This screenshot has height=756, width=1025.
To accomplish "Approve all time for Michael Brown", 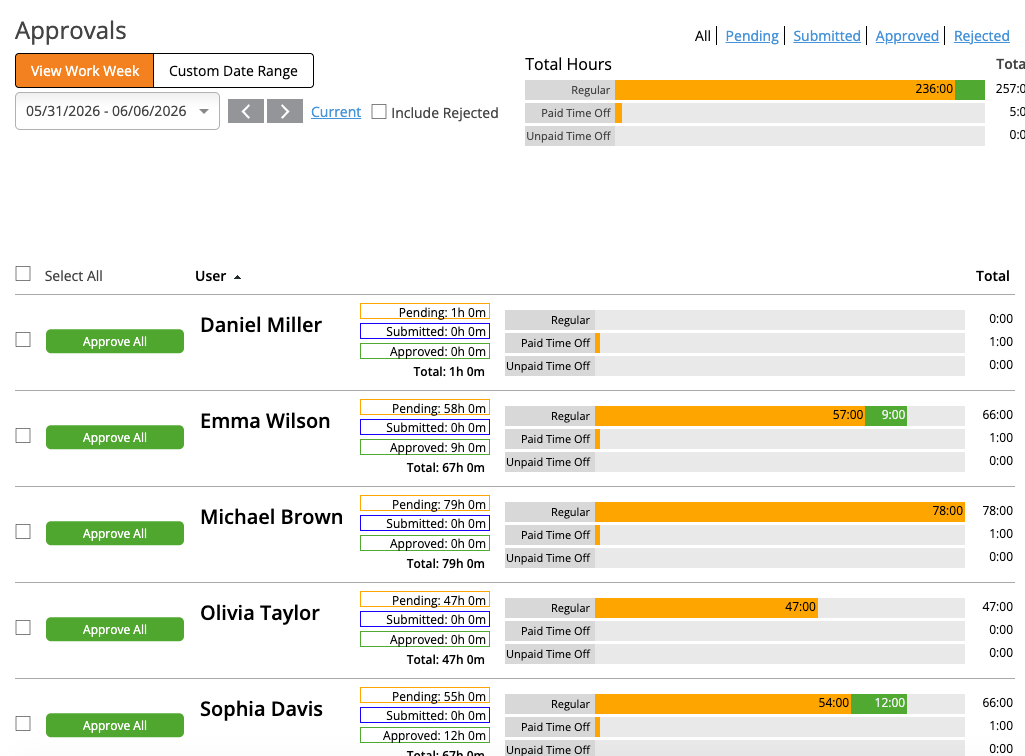I will pyautogui.click(x=115, y=534).
